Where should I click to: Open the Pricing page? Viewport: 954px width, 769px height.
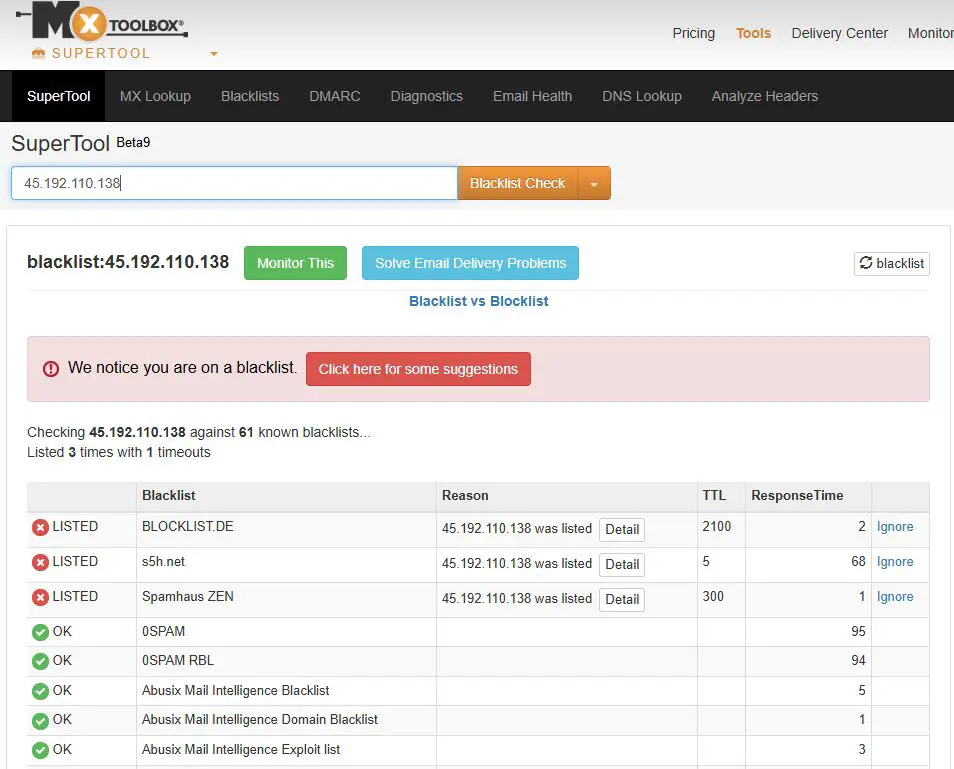694,33
